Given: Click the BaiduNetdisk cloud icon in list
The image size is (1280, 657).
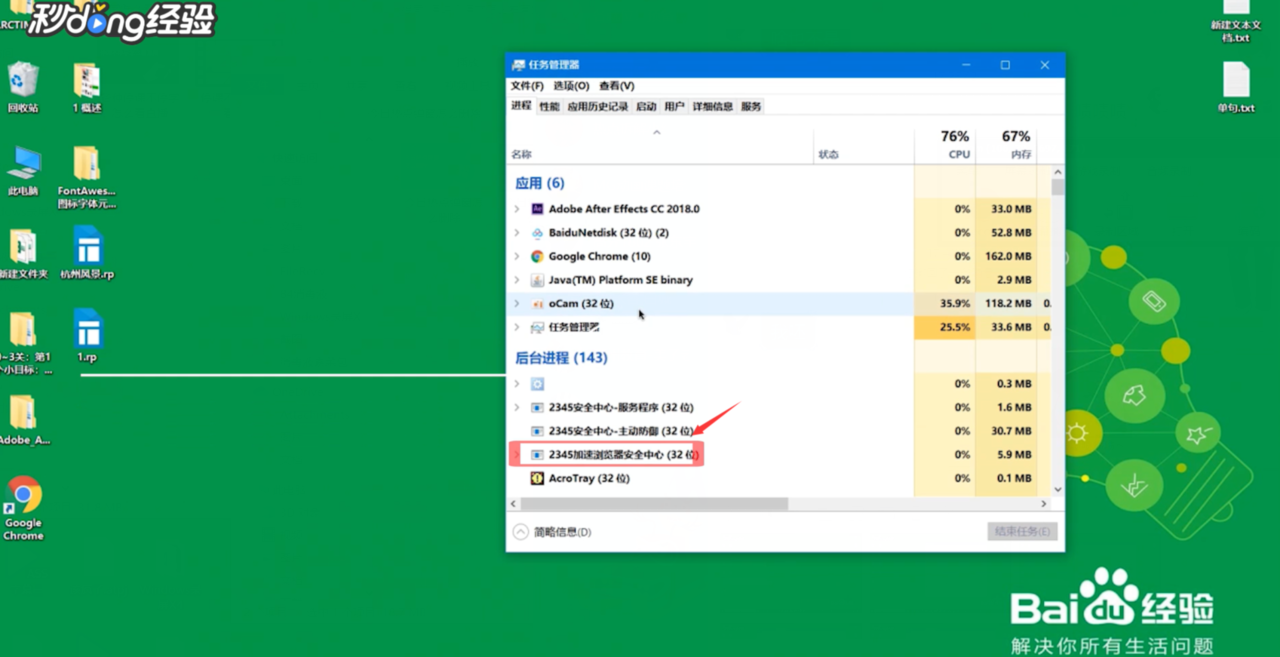Looking at the screenshot, I should 537,233.
